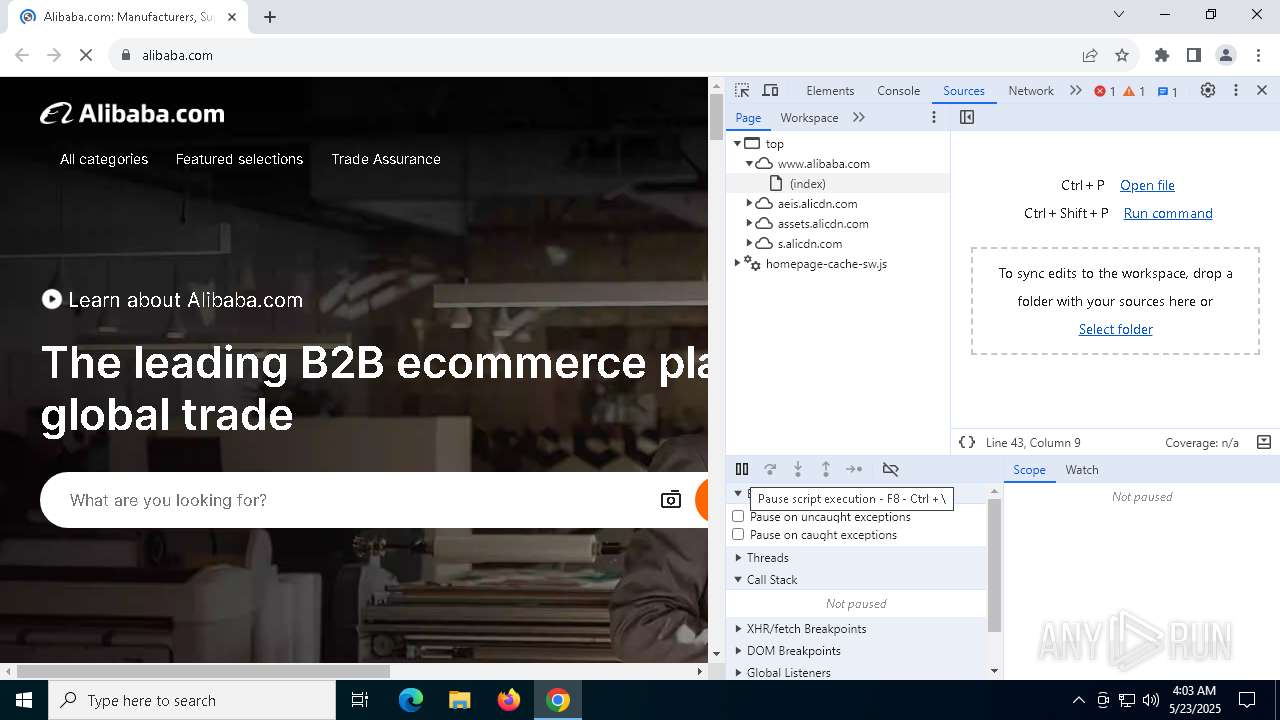Open All categories menu

pyautogui.click(x=104, y=159)
